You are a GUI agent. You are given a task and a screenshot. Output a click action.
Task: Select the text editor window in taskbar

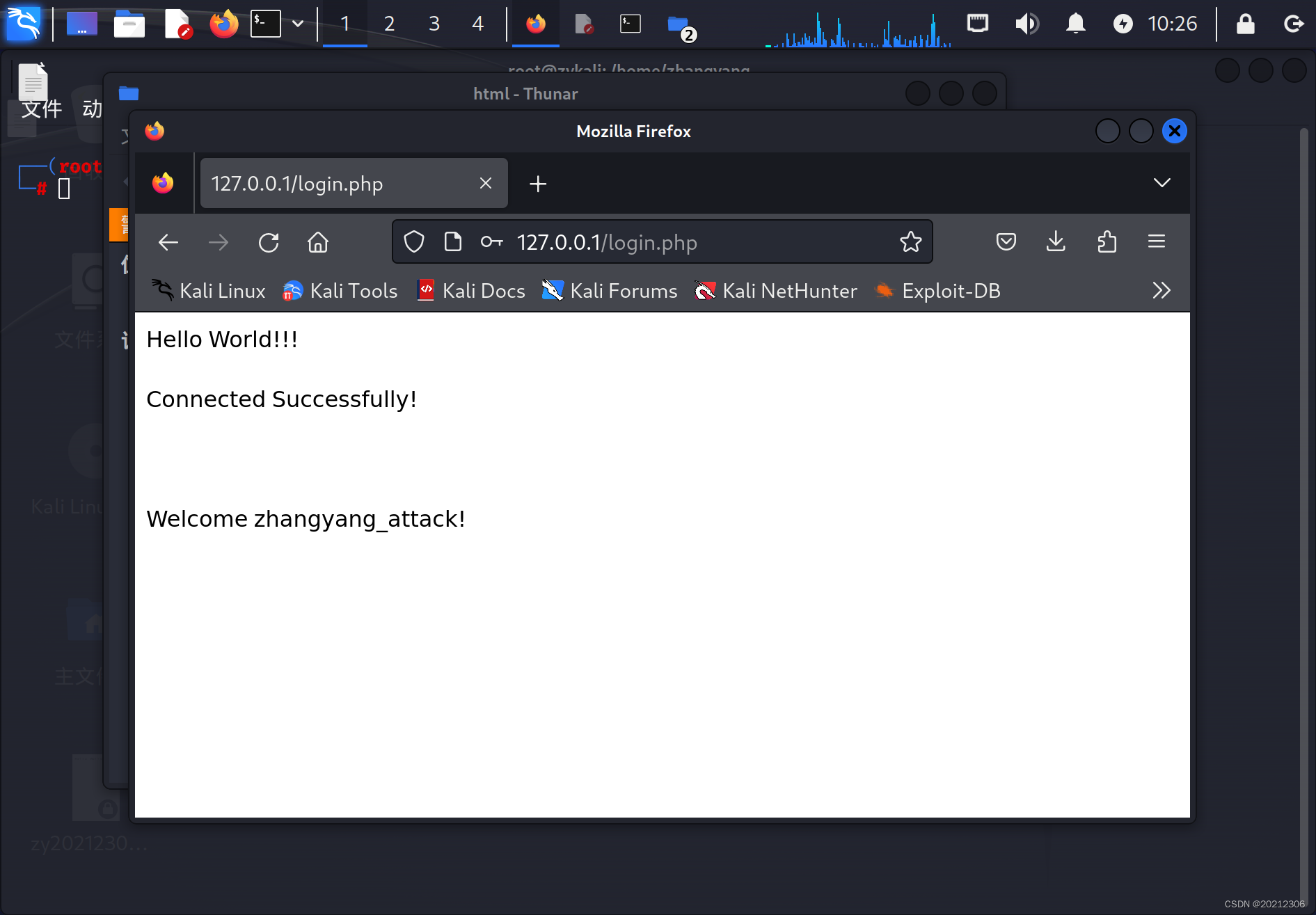tap(583, 24)
